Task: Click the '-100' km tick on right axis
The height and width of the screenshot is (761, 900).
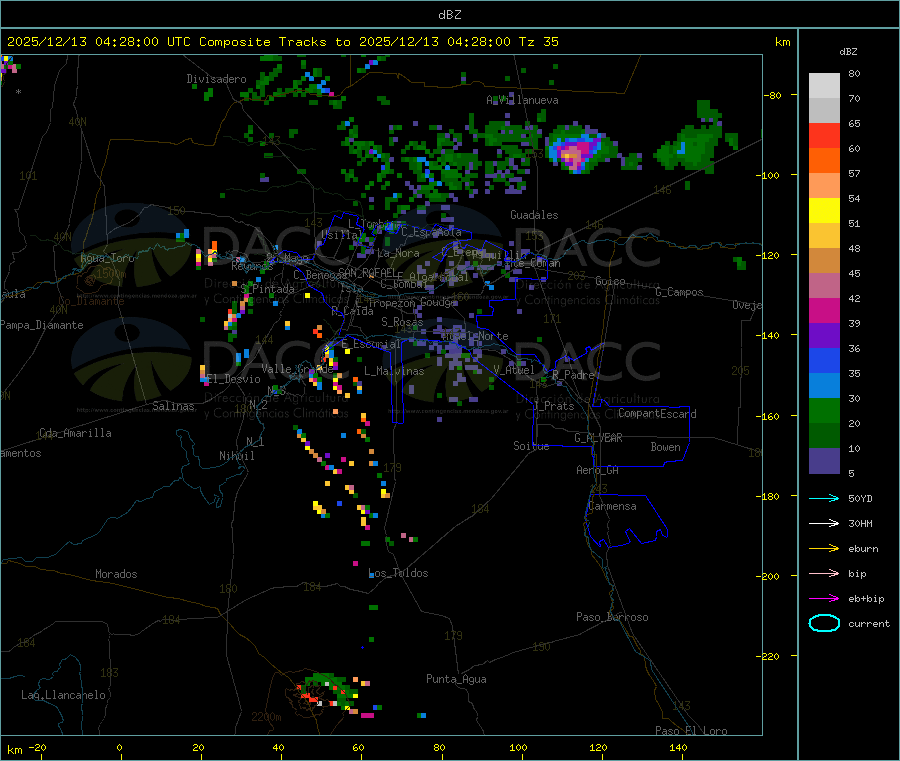Action: point(770,175)
